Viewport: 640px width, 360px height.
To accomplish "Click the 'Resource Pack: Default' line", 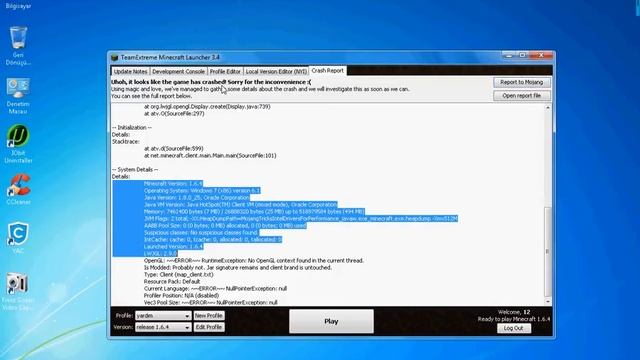I will click(172, 282).
